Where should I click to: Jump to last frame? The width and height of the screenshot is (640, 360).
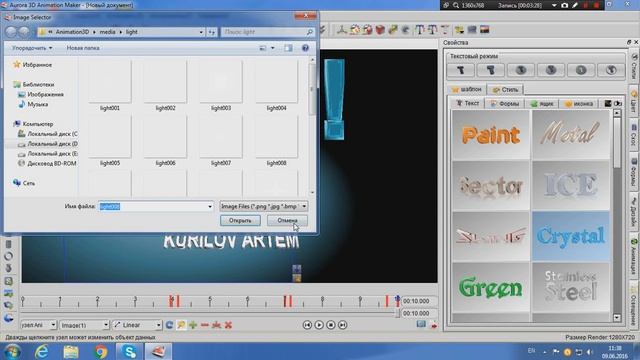pyautogui.click(x=342, y=325)
